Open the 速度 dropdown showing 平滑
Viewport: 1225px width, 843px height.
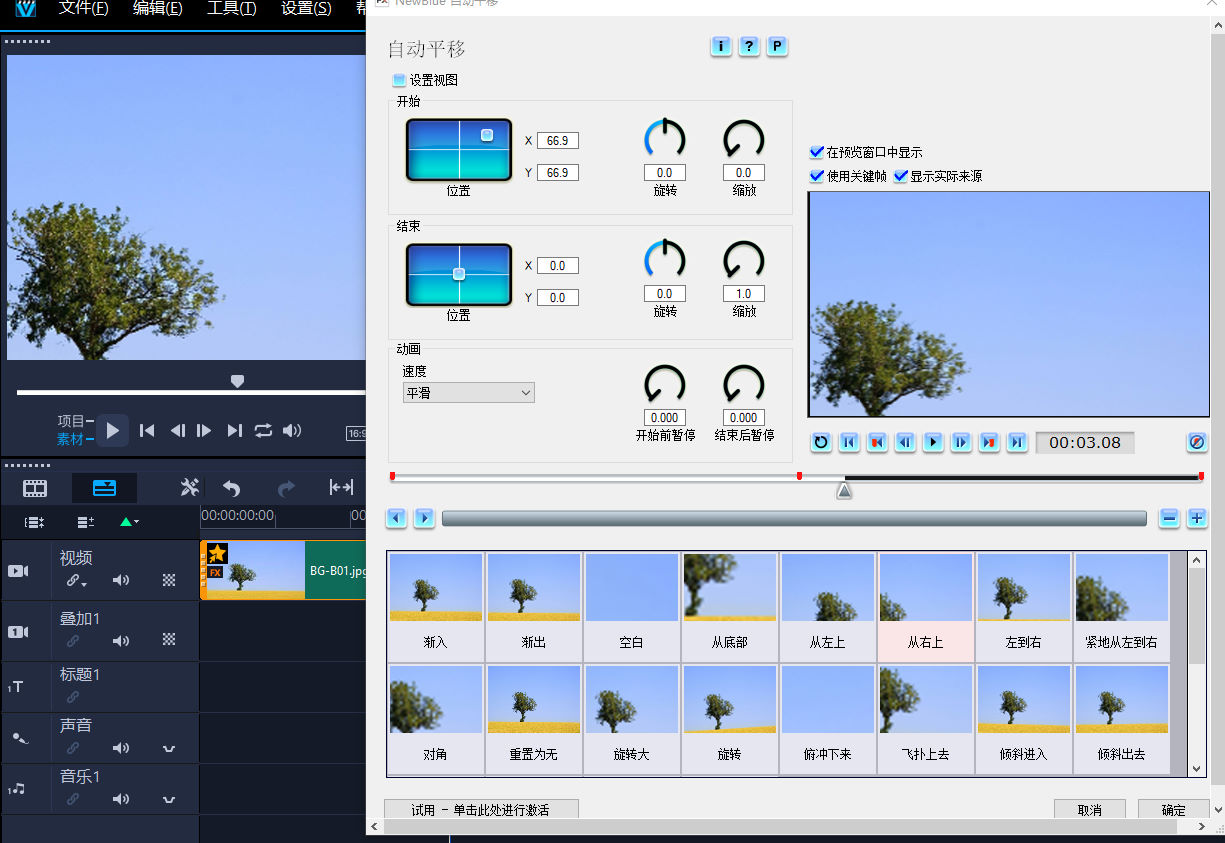click(468, 393)
